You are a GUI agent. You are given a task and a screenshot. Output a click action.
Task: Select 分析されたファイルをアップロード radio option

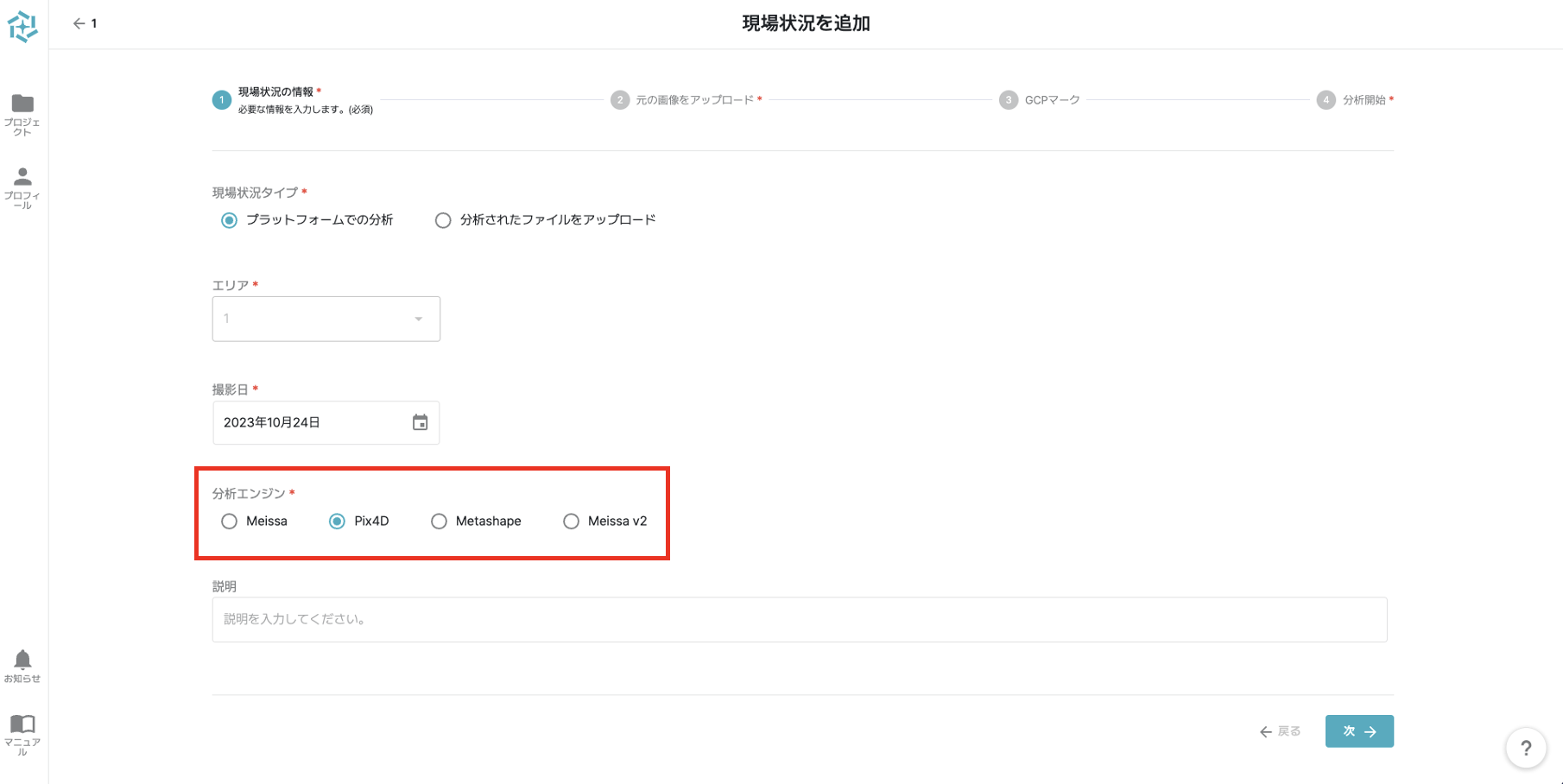[443, 220]
